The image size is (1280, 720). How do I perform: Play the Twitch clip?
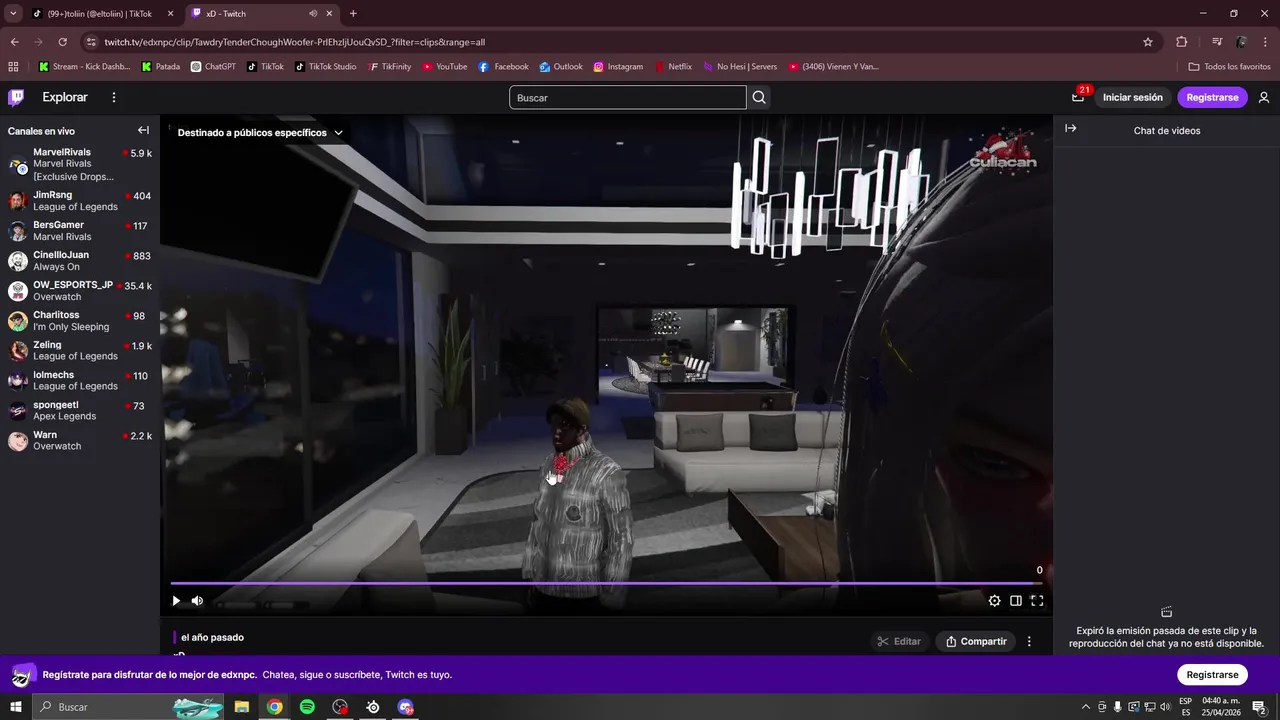(176, 601)
